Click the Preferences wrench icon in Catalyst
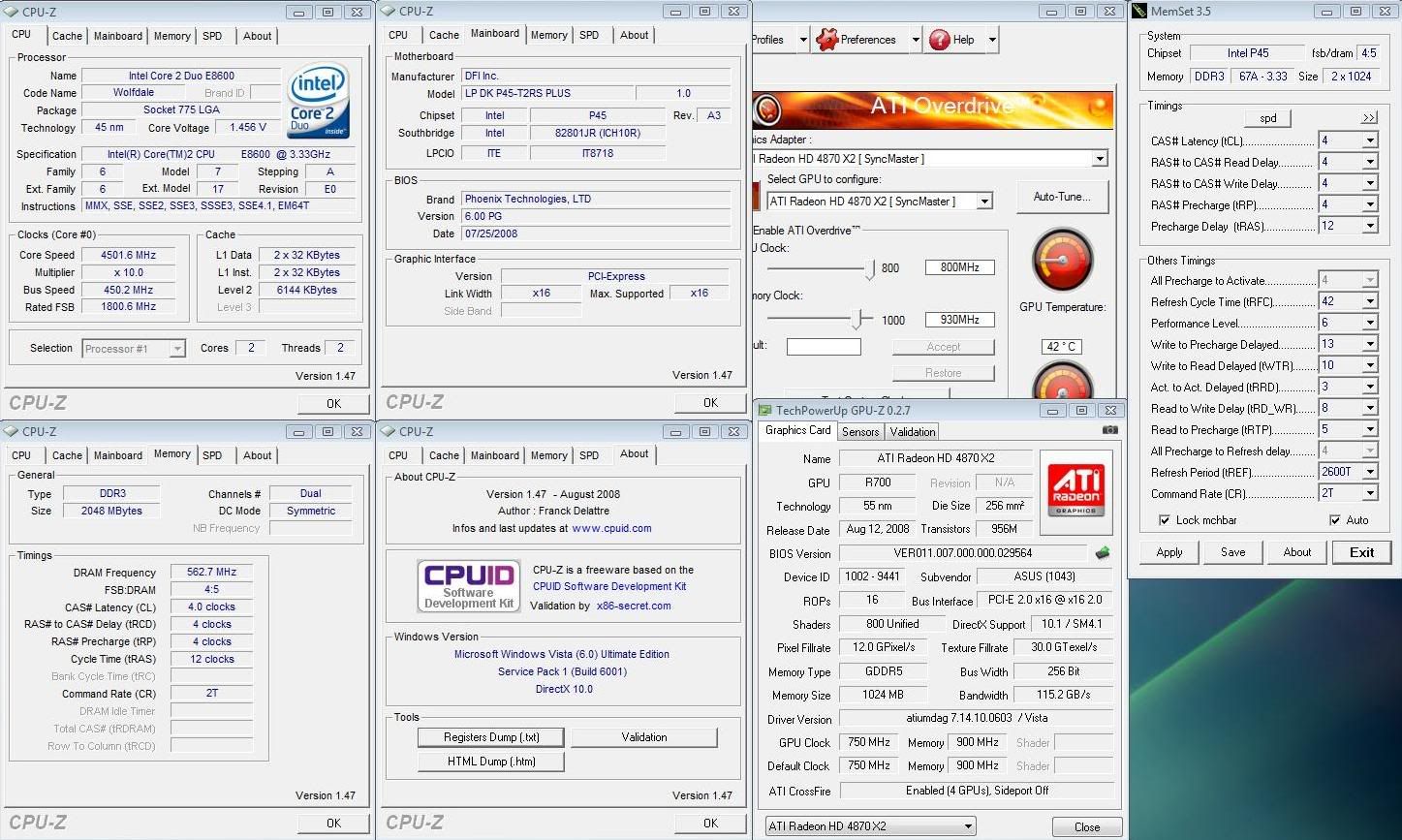The height and width of the screenshot is (840, 1402). (826, 40)
